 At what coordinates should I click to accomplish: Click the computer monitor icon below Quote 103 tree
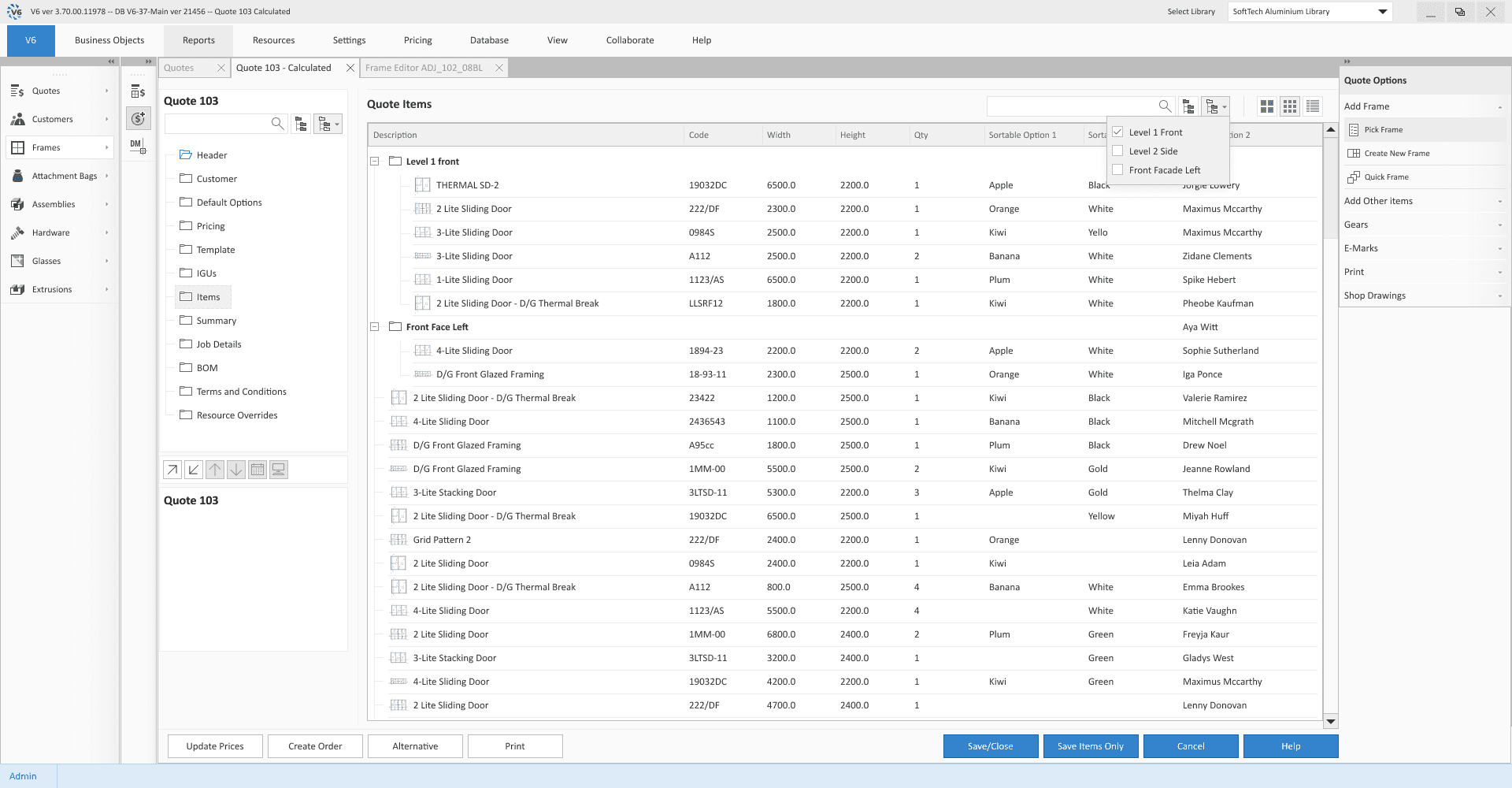click(278, 470)
